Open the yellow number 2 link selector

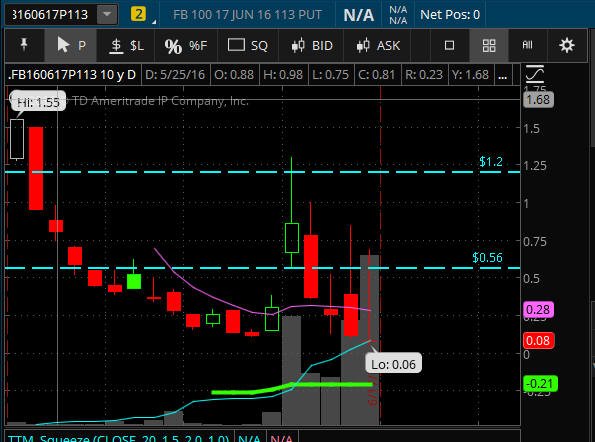coord(139,14)
